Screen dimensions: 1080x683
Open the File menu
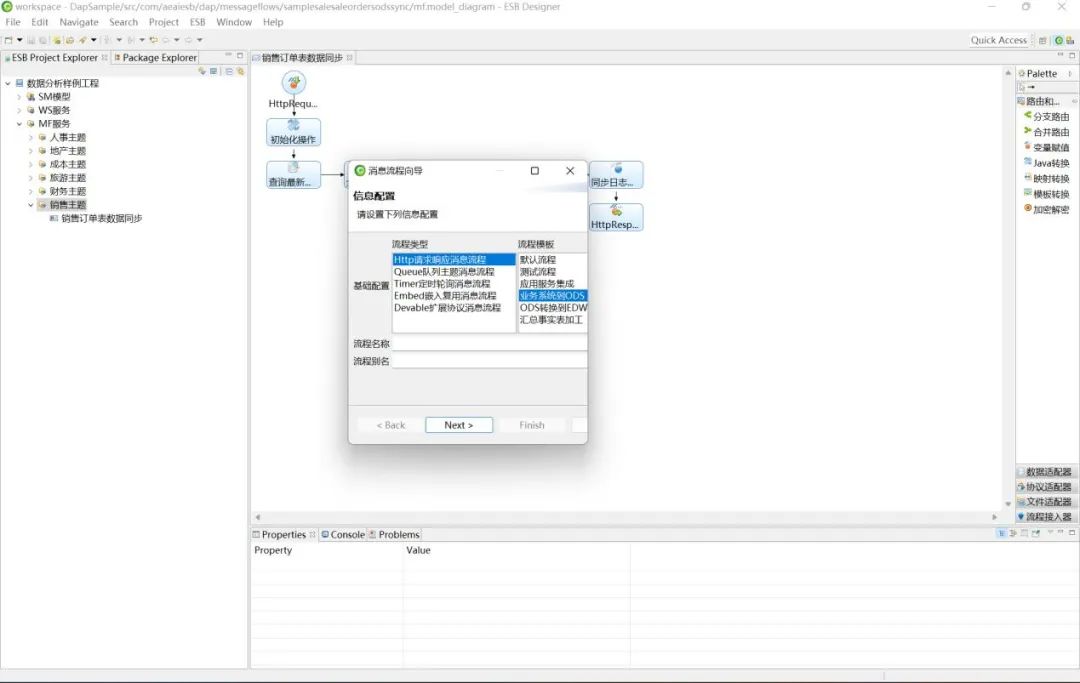click(x=13, y=22)
